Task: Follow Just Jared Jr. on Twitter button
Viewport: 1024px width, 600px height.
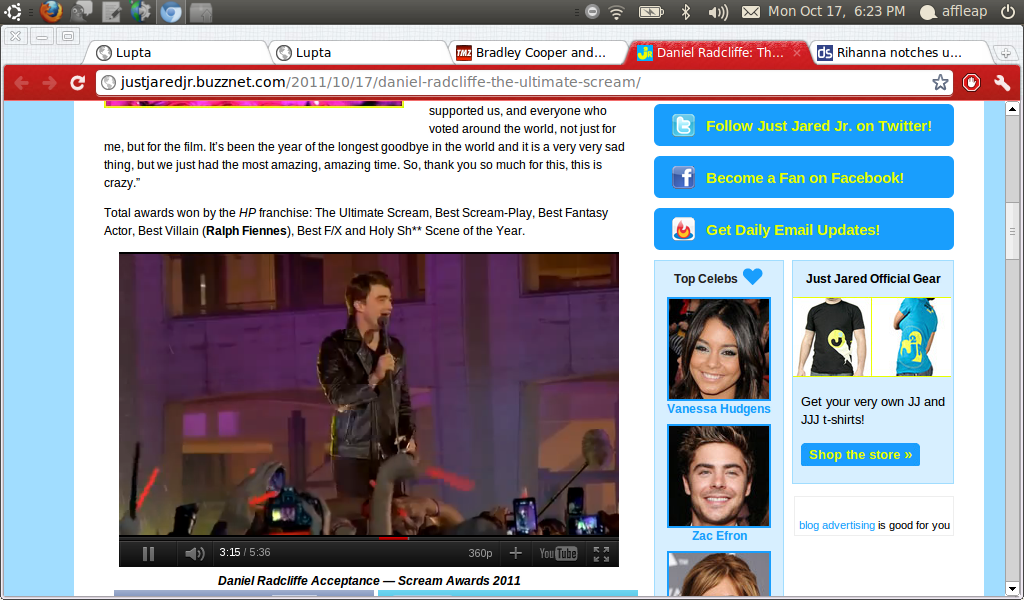Action: coord(803,125)
